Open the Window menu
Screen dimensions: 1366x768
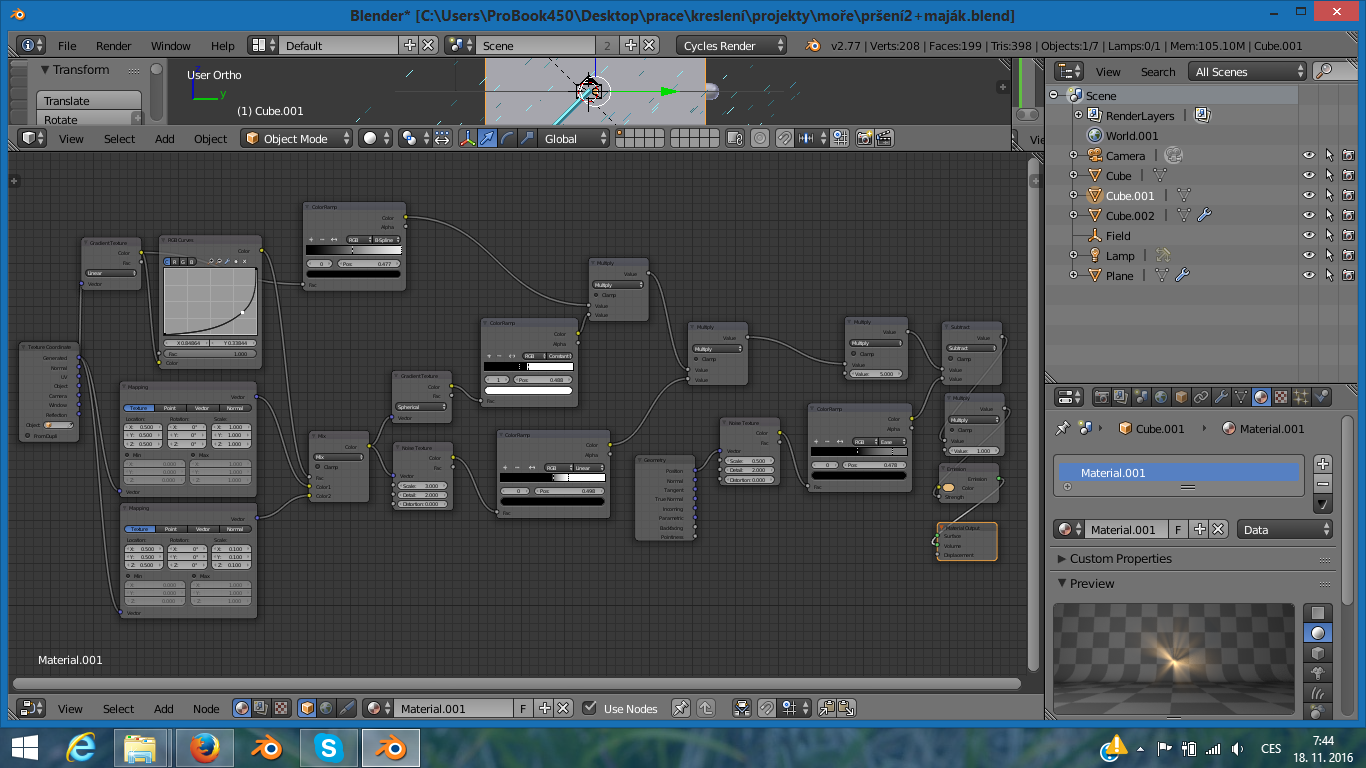point(170,45)
